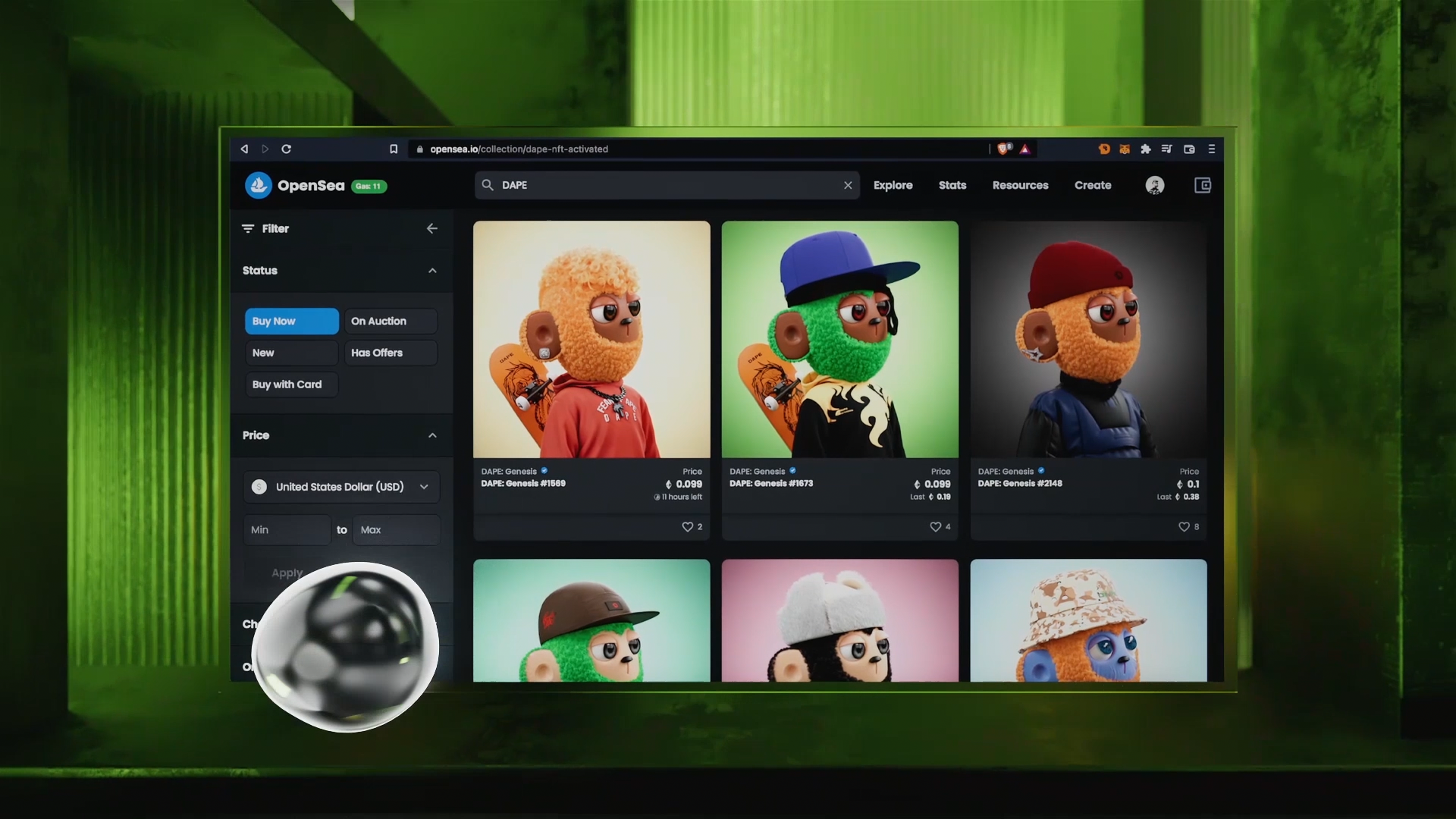Click the Min price field

[287, 530]
